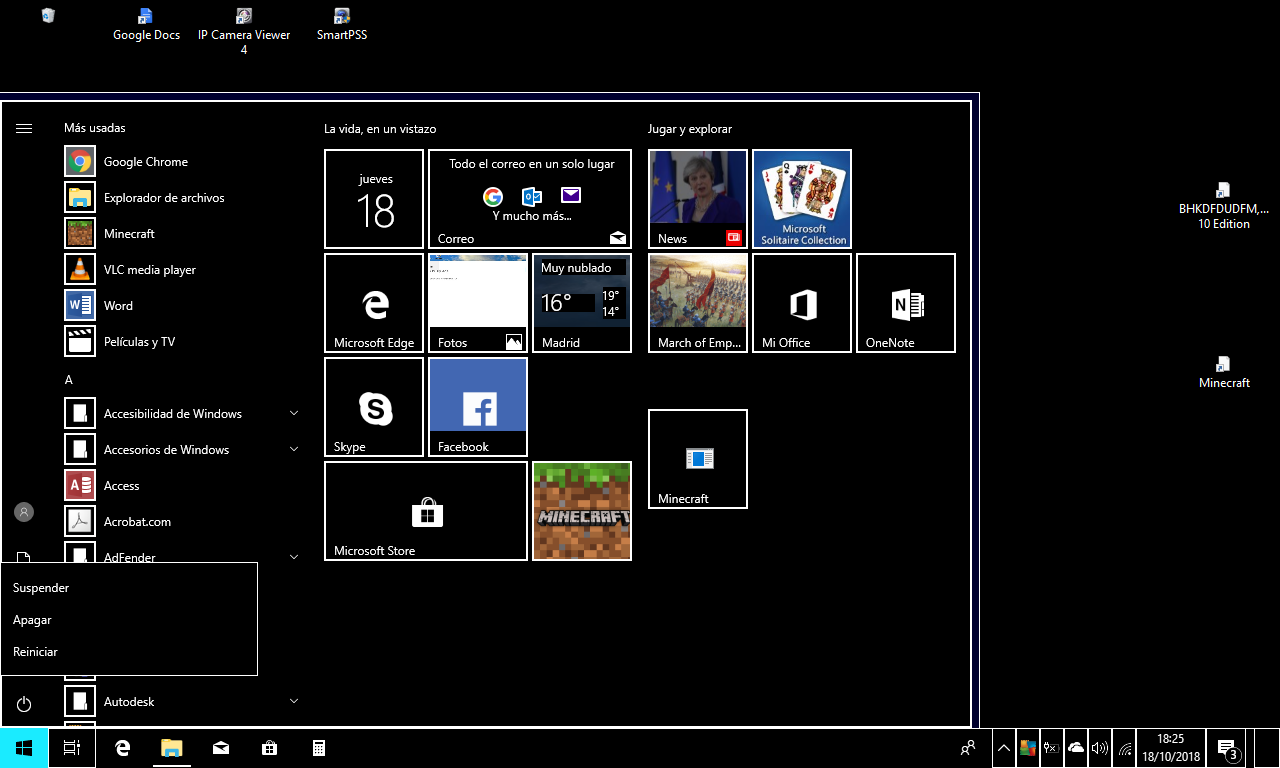1280x768 pixels.
Task: Open the OneNote tile
Action: pyautogui.click(x=906, y=303)
